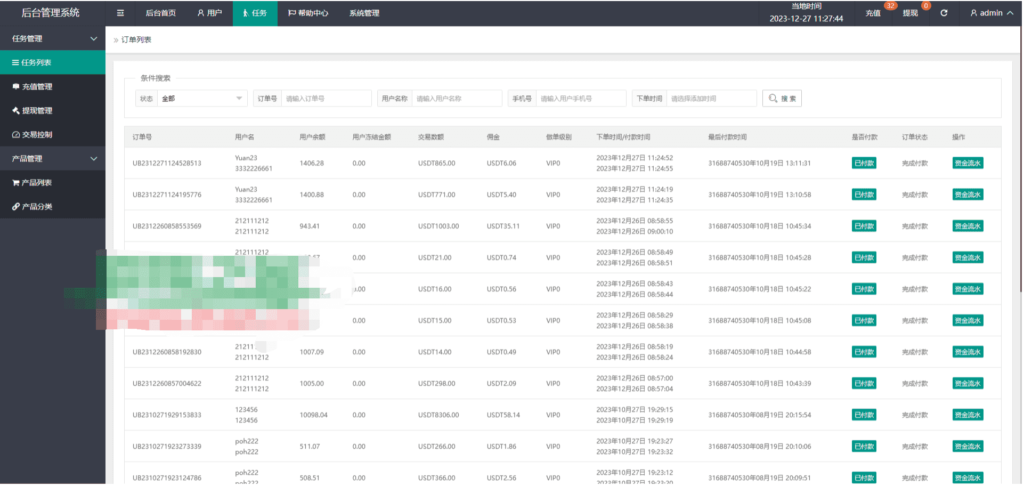Click order number UB2310271923273339
The image size is (1024, 486).
167,446
